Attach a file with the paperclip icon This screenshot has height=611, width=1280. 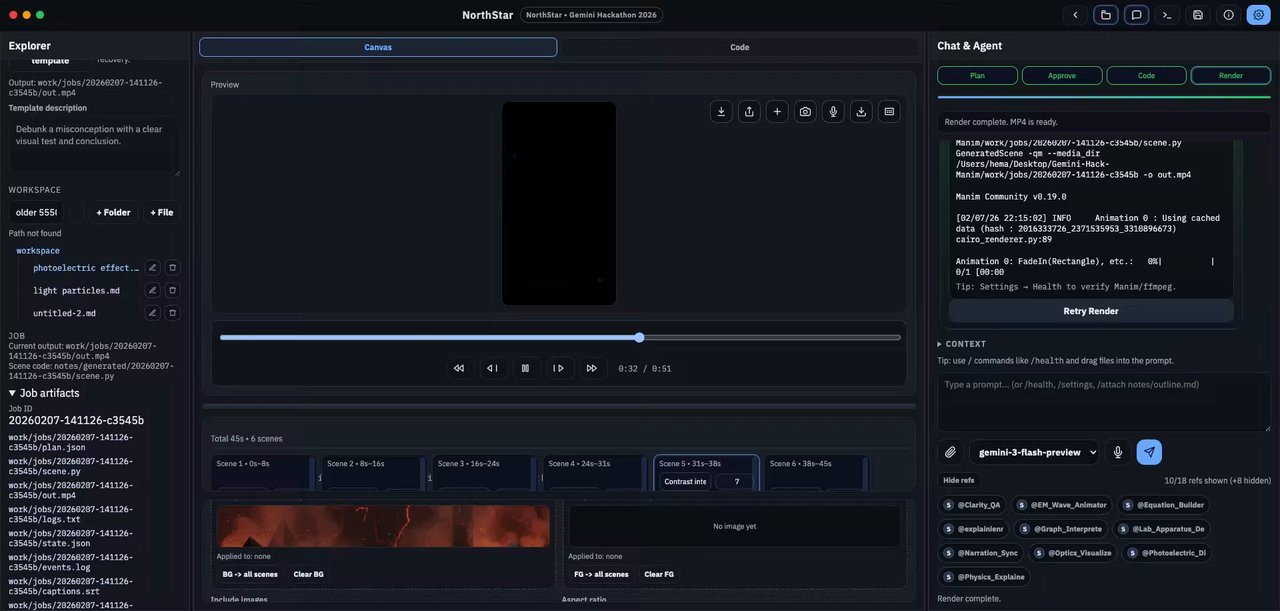[x=951, y=452]
